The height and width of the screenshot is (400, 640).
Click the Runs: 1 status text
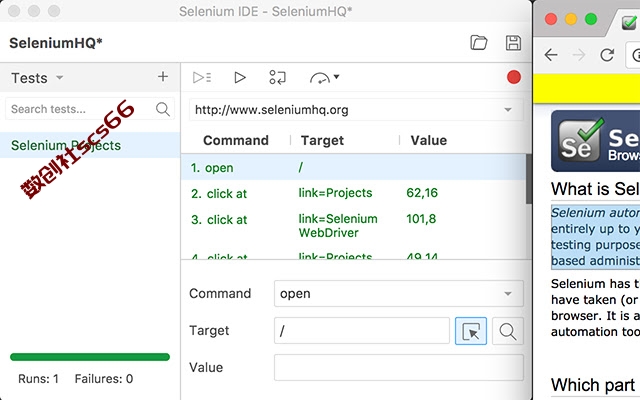pos(38,379)
